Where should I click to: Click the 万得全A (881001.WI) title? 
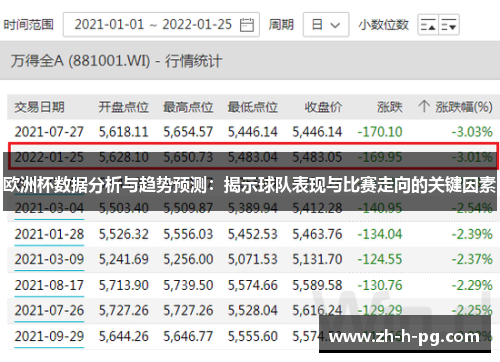click(x=116, y=61)
